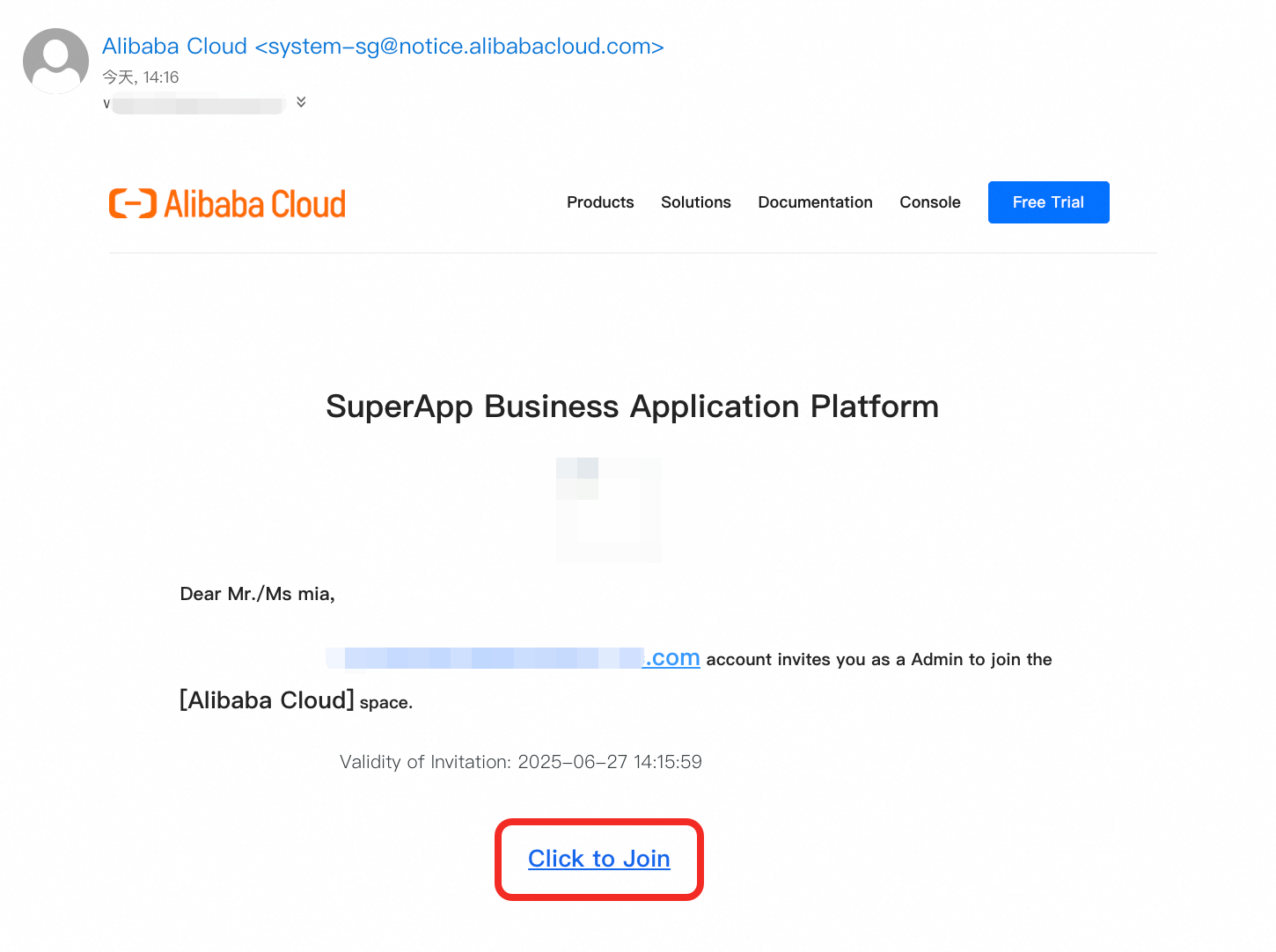Click the SuperApp Business Application Platform heading

click(x=632, y=406)
